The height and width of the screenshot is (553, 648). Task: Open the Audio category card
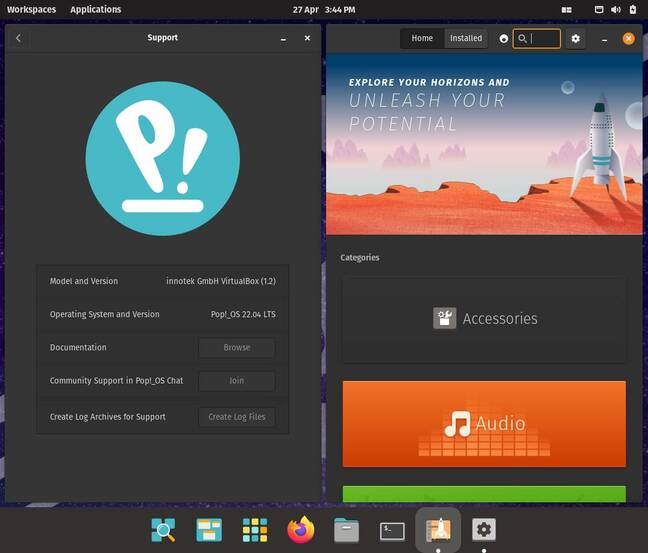click(484, 424)
